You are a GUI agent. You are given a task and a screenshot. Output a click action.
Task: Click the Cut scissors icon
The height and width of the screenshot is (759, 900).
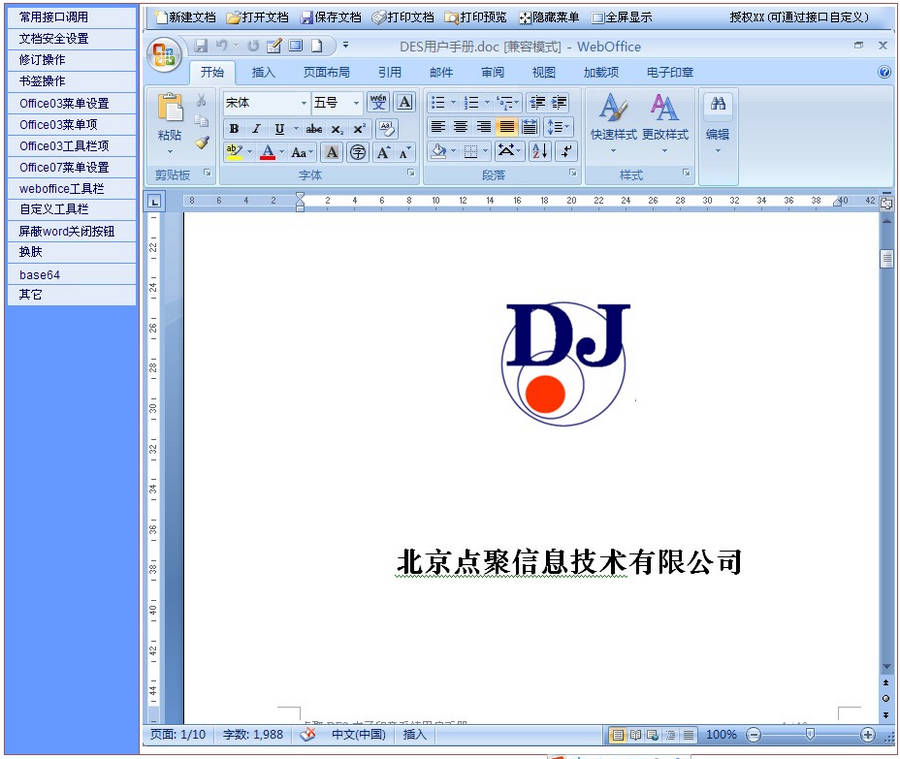tap(201, 100)
